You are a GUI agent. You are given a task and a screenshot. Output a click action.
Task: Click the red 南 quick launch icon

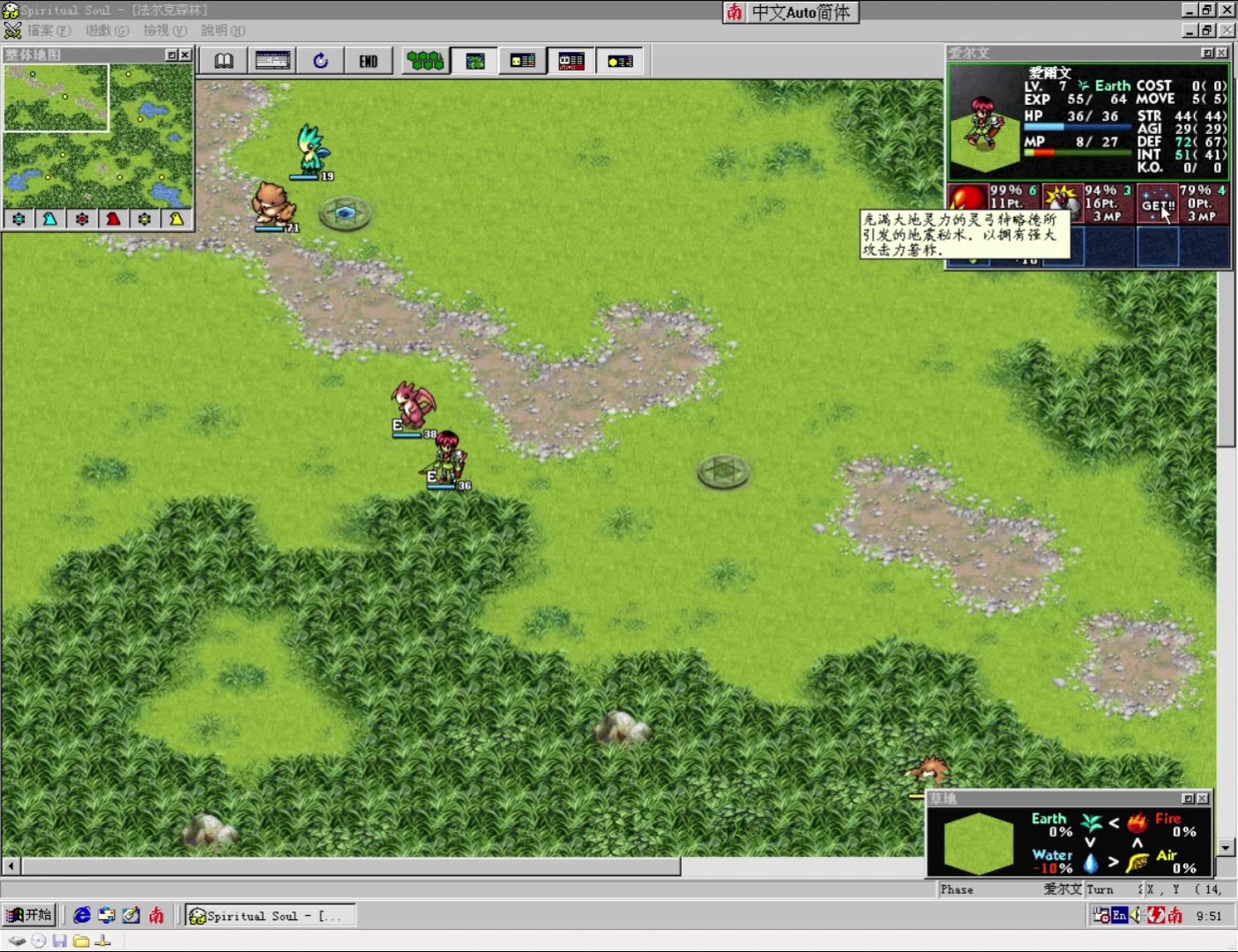(156, 915)
